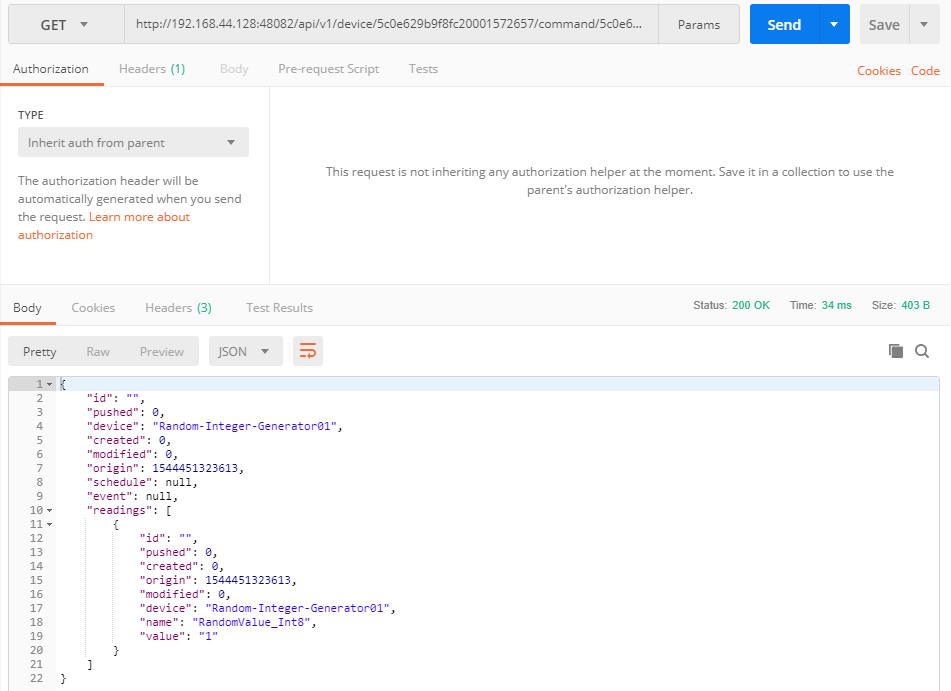Open the Send button dropdown arrow

[x=833, y=25]
